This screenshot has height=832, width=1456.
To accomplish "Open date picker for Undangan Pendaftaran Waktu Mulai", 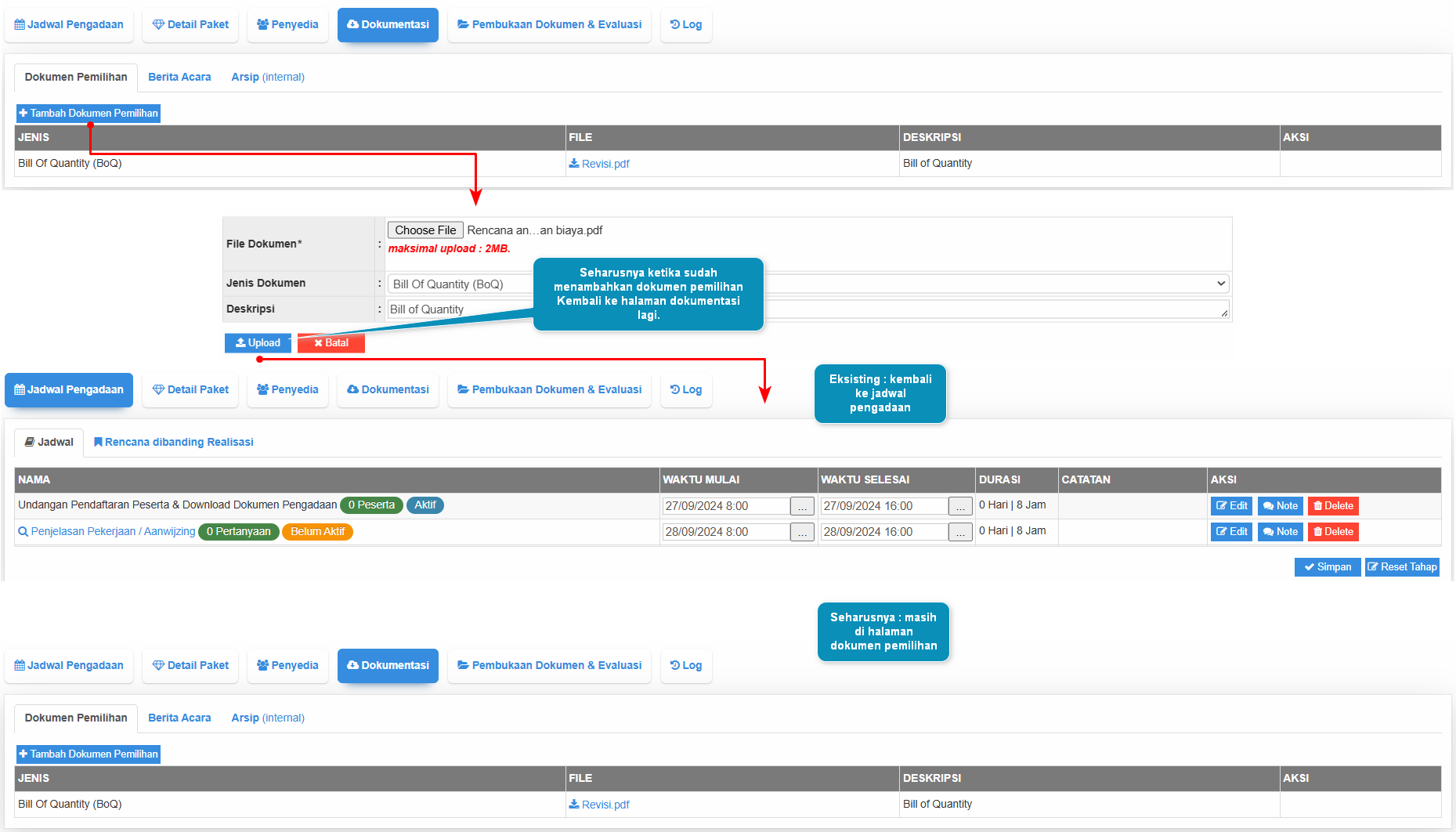I will tap(802, 506).
